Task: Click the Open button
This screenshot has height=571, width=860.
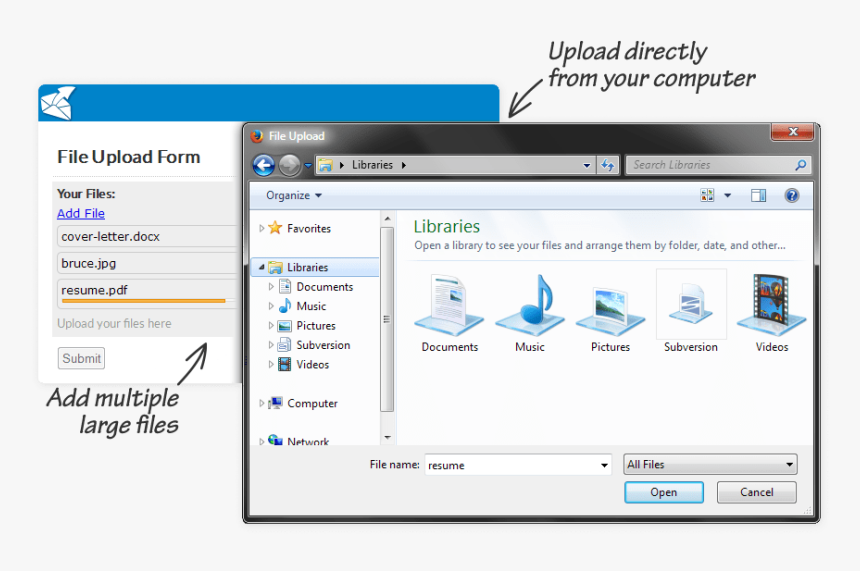Action: pos(664,492)
